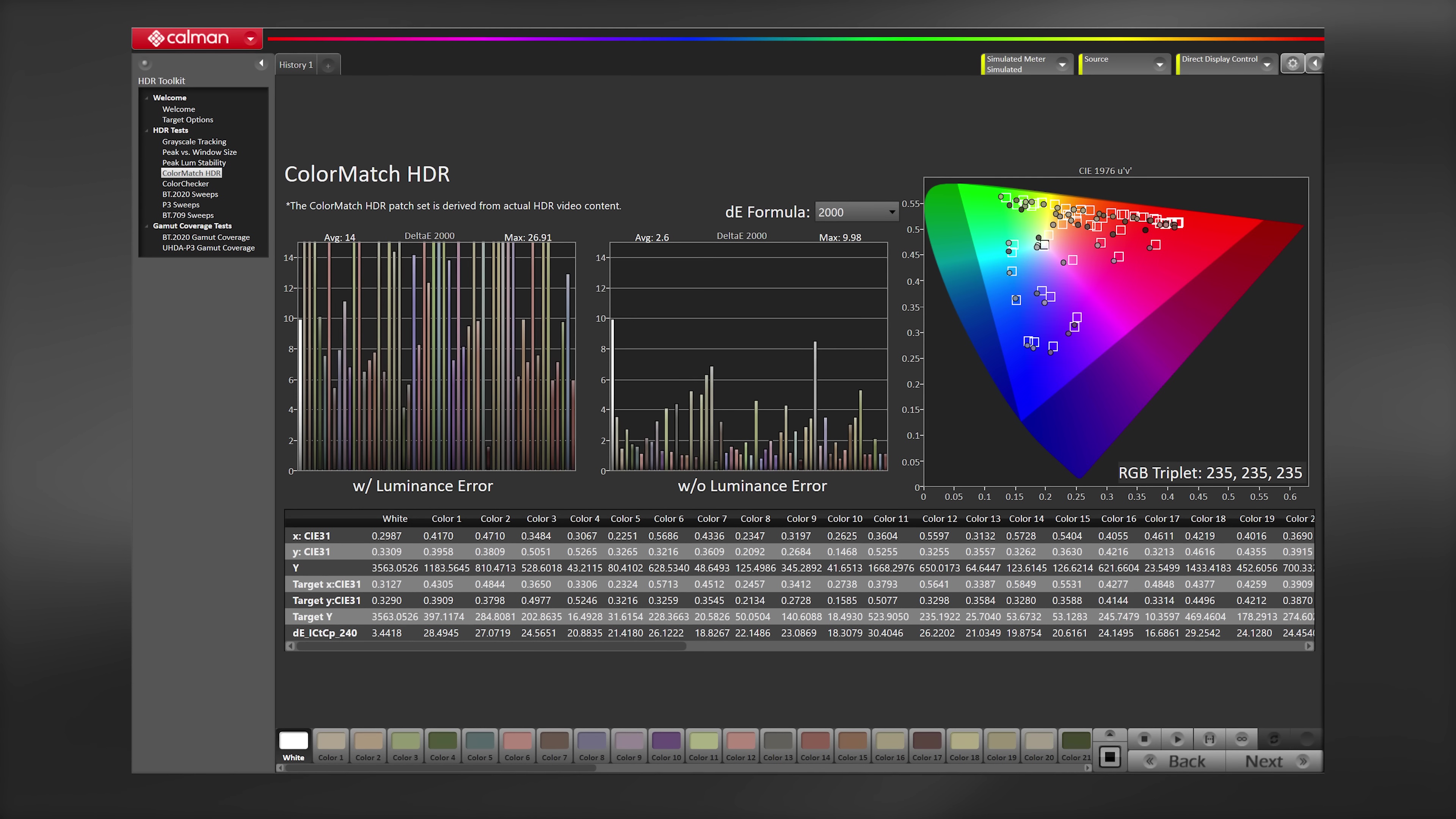Open BT.709 Sweeps test
The height and width of the screenshot is (819, 1456).
(x=188, y=215)
